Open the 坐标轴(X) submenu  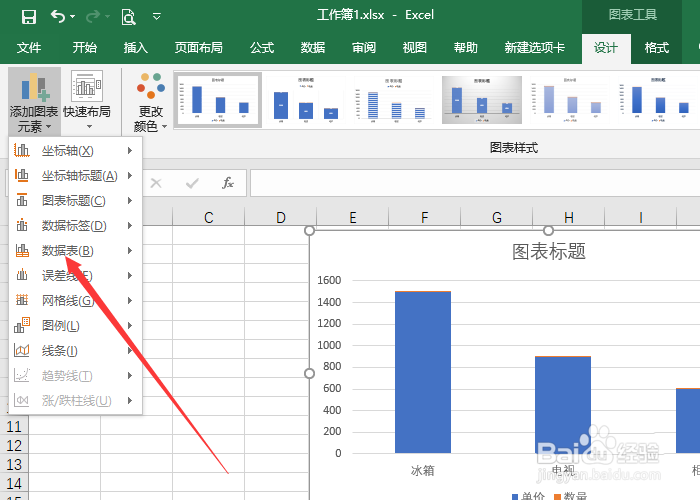pyautogui.click(x=75, y=151)
